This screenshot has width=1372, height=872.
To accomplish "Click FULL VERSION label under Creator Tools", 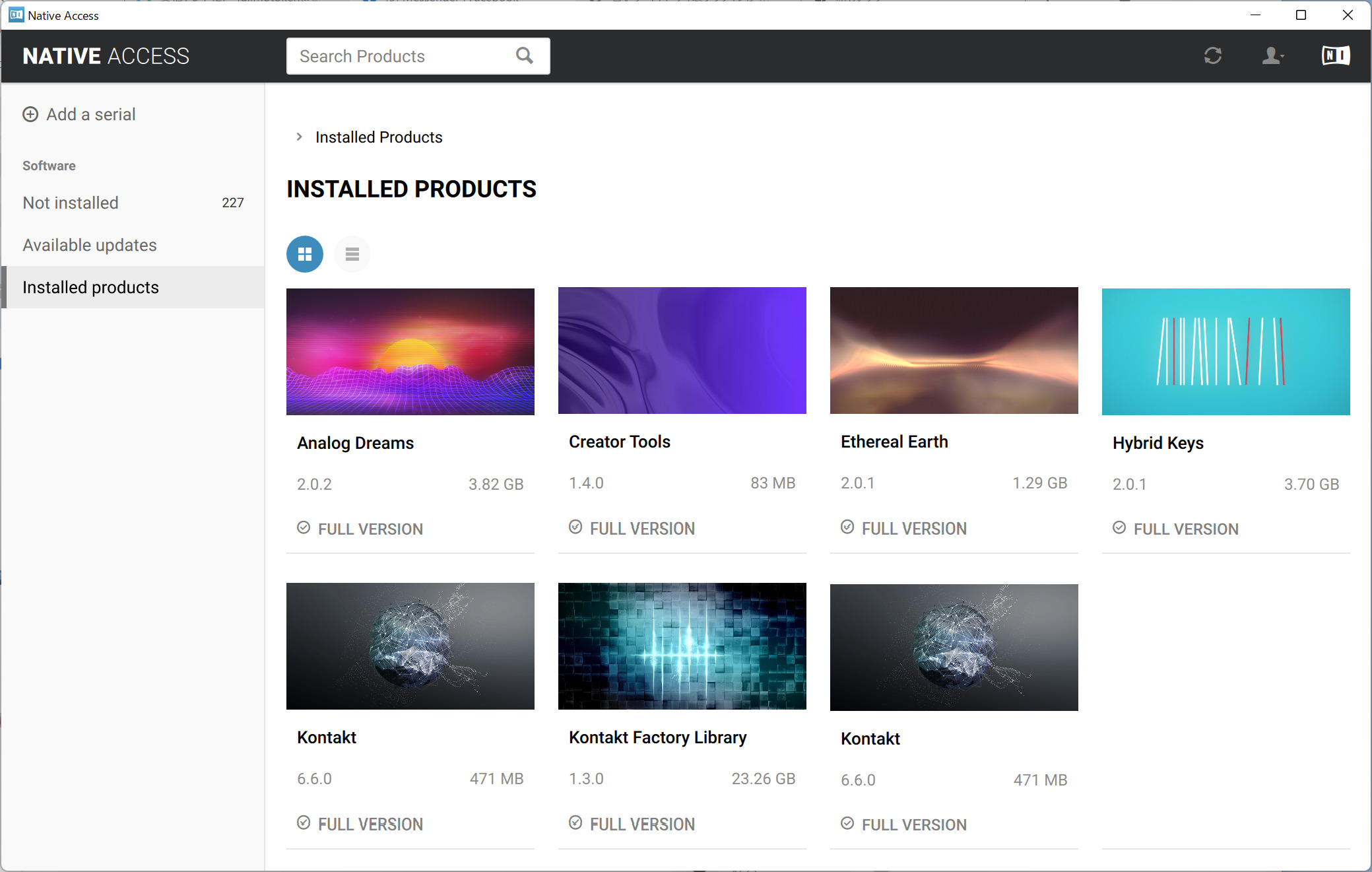I will coord(642,529).
